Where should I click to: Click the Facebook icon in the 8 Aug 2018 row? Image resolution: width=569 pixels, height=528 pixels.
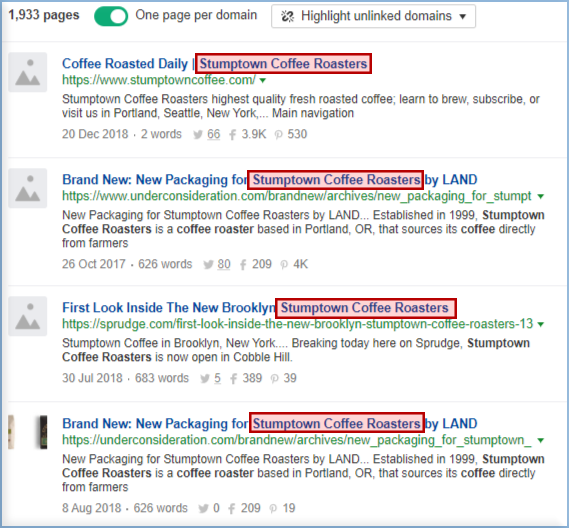[232, 508]
